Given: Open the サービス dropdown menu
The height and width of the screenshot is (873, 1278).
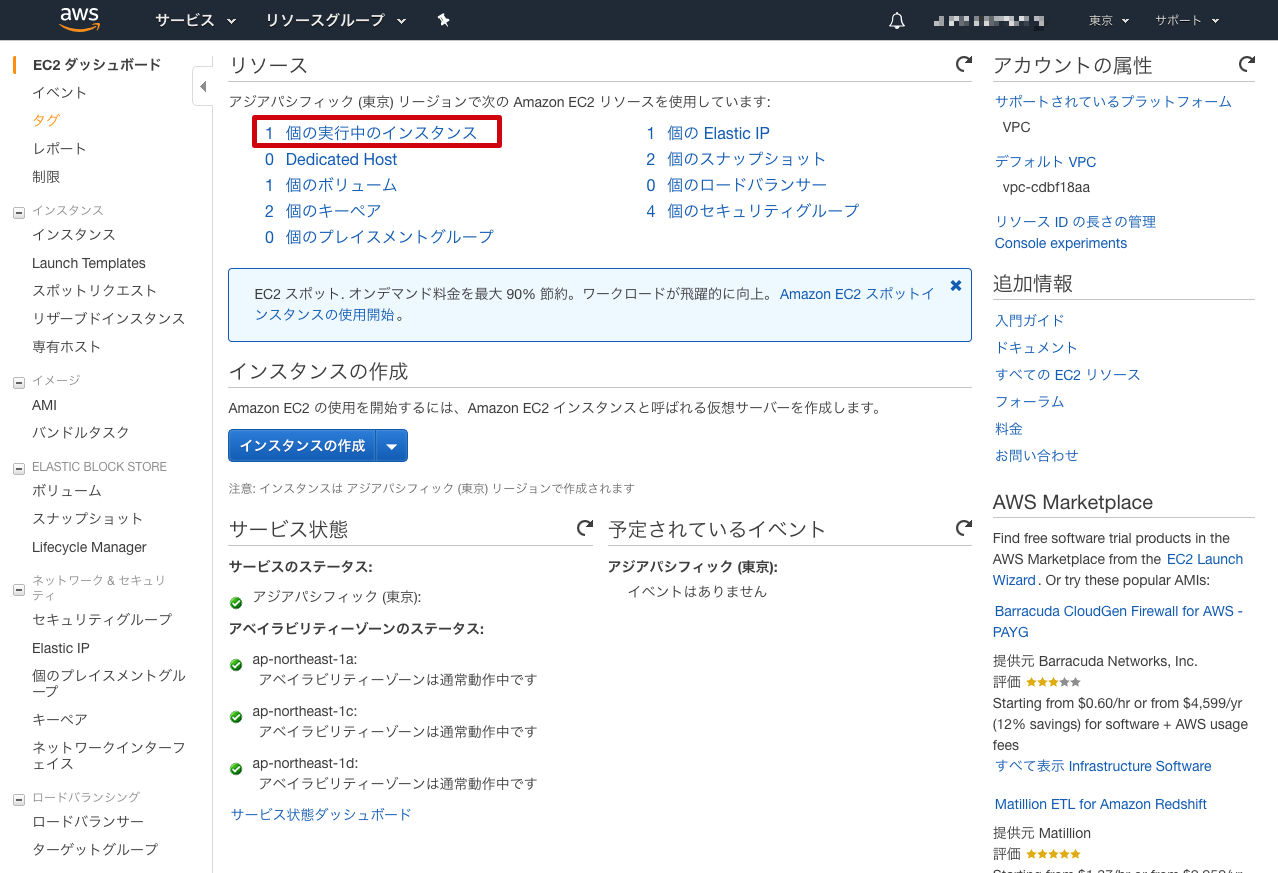Looking at the screenshot, I should 195,20.
